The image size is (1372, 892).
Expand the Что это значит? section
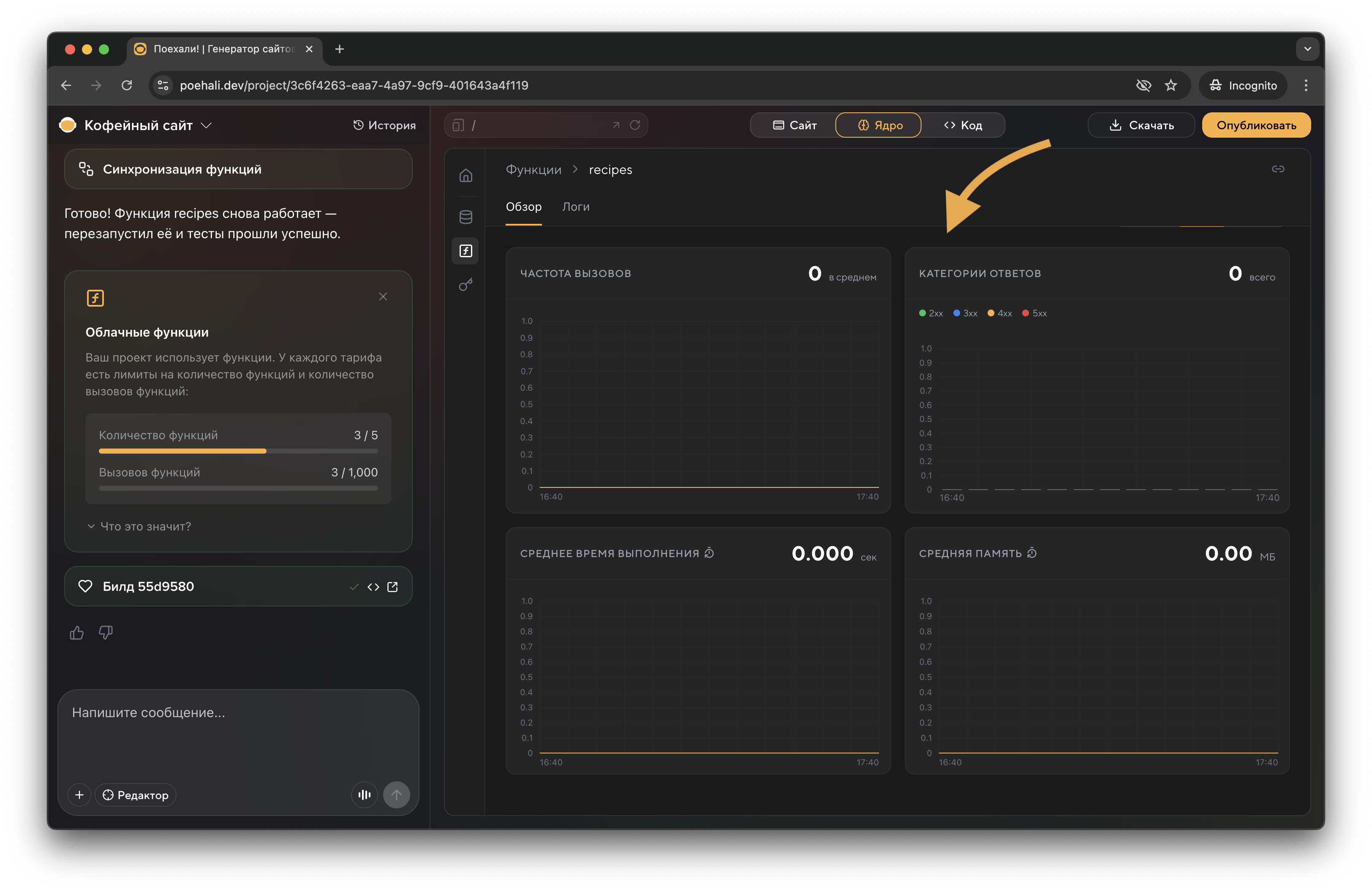click(x=139, y=526)
